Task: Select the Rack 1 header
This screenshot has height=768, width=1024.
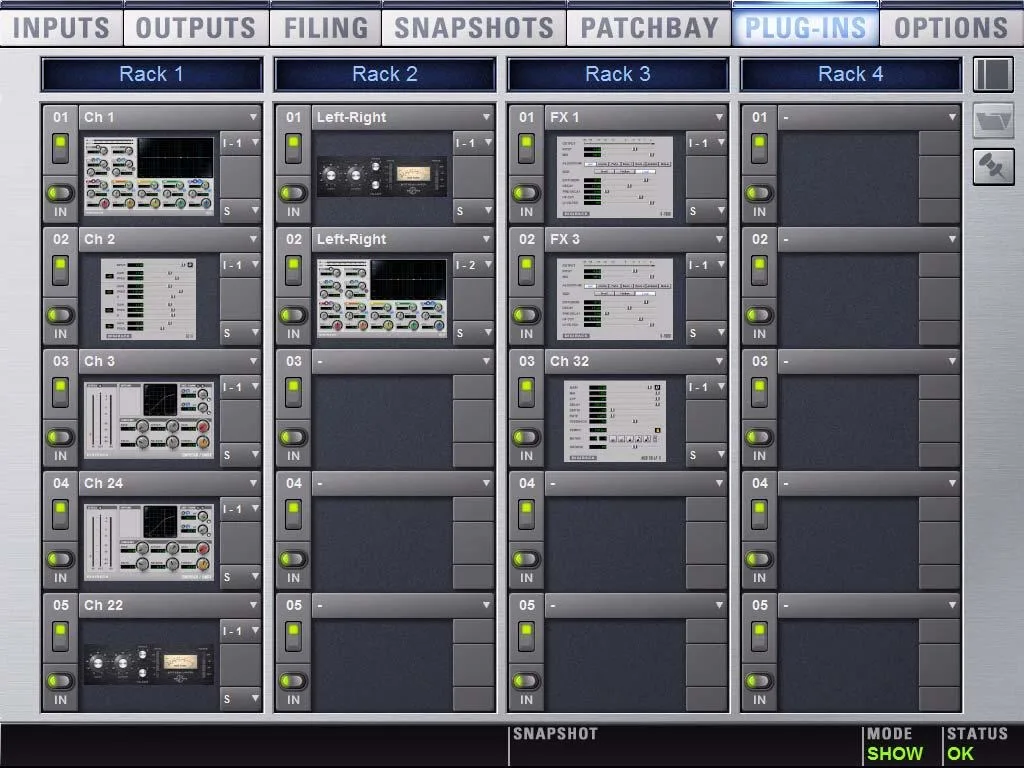Action: click(152, 74)
